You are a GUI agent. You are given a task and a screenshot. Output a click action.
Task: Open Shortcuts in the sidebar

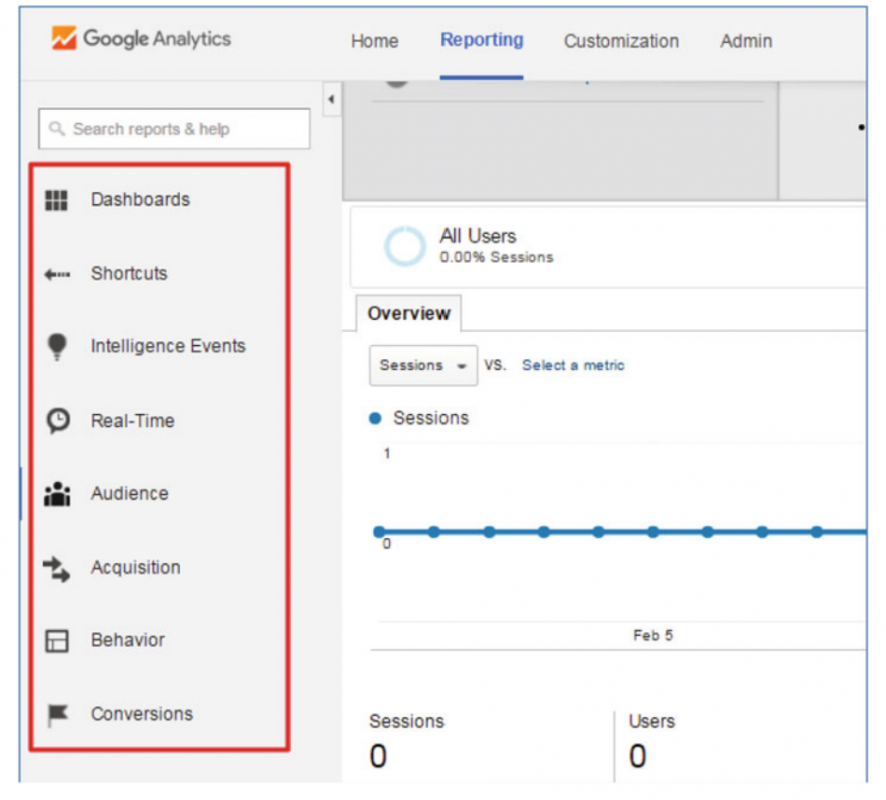coord(129,274)
